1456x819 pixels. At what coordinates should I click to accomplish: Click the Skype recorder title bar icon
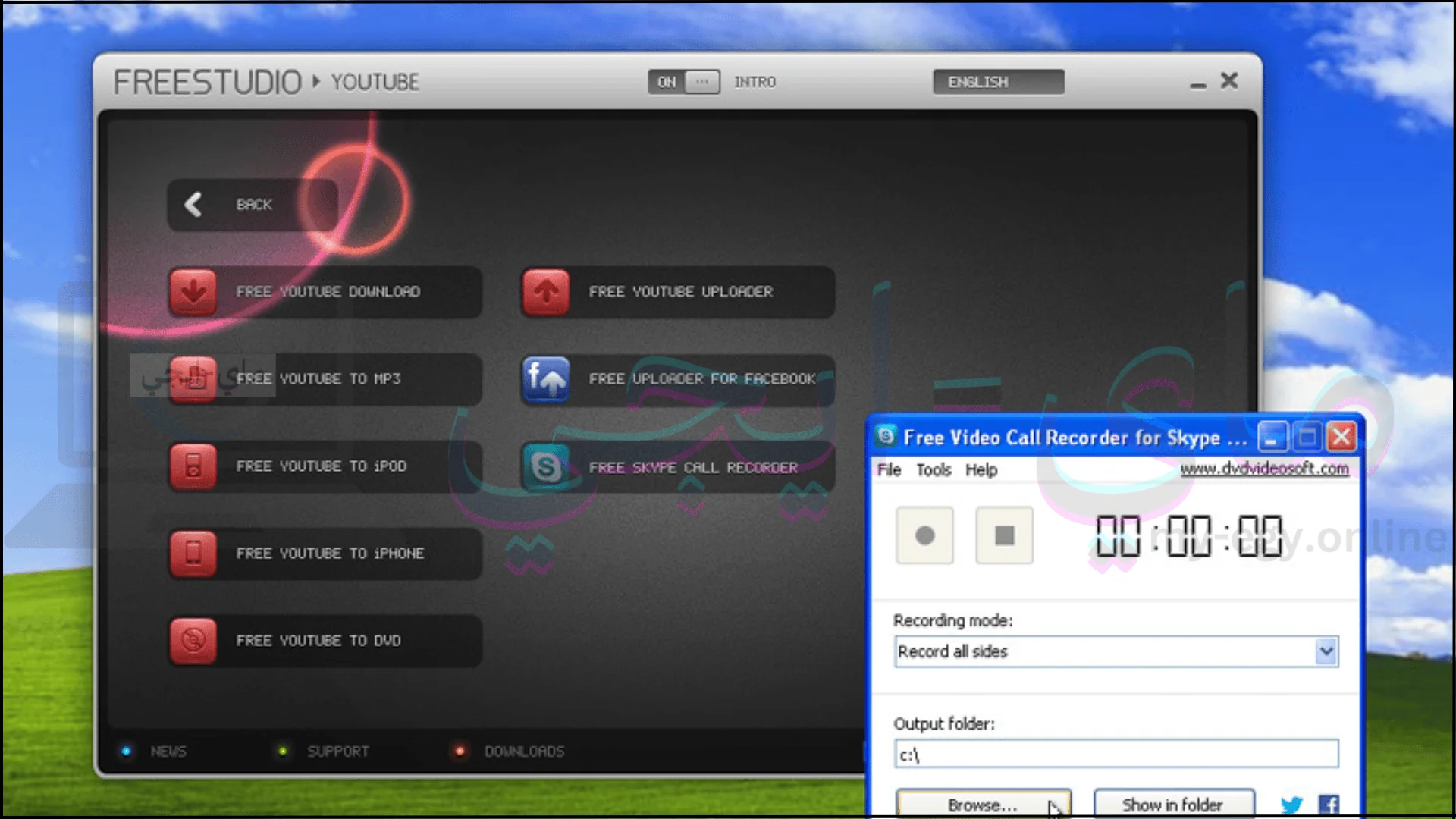886,436
